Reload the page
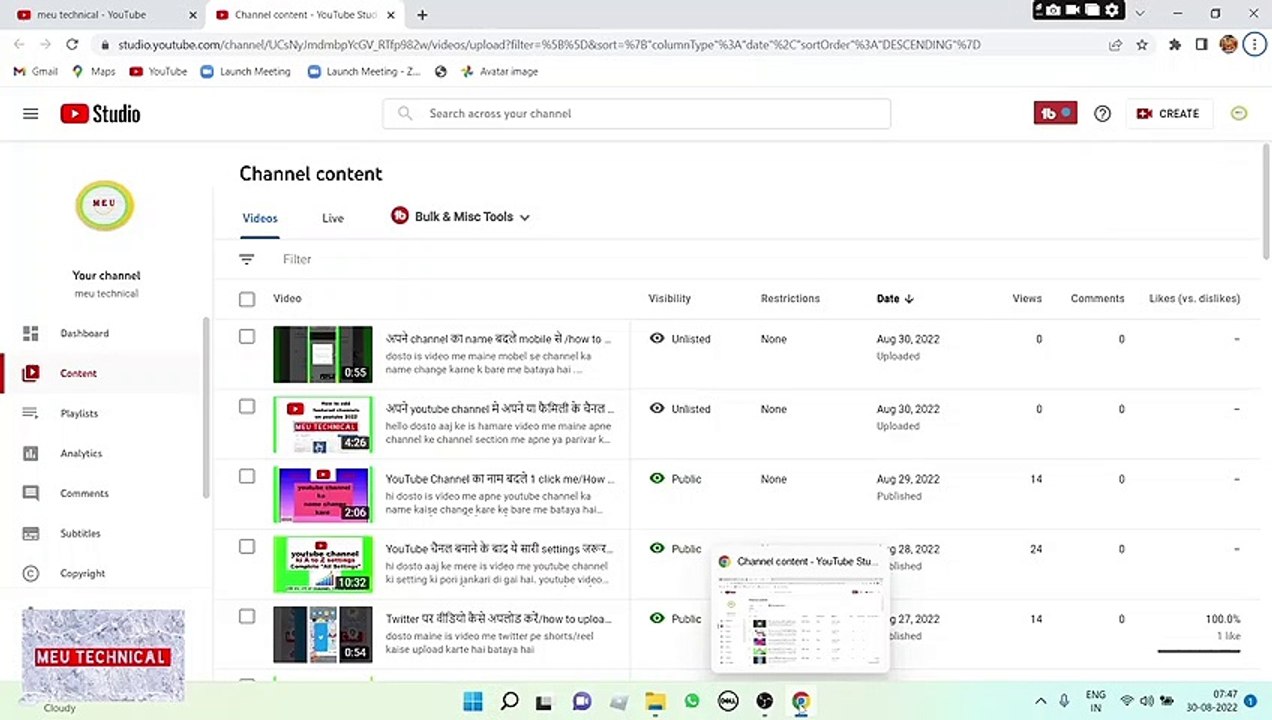 click(x=72, y=45)
